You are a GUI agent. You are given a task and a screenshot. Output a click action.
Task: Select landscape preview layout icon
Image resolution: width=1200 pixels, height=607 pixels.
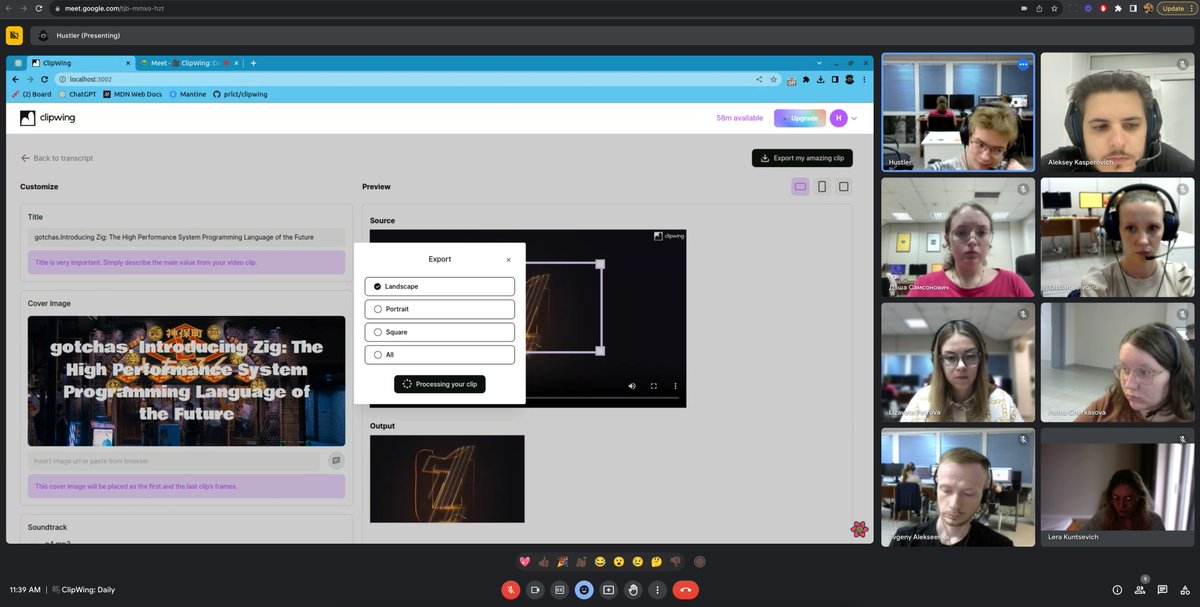point(800,187)
